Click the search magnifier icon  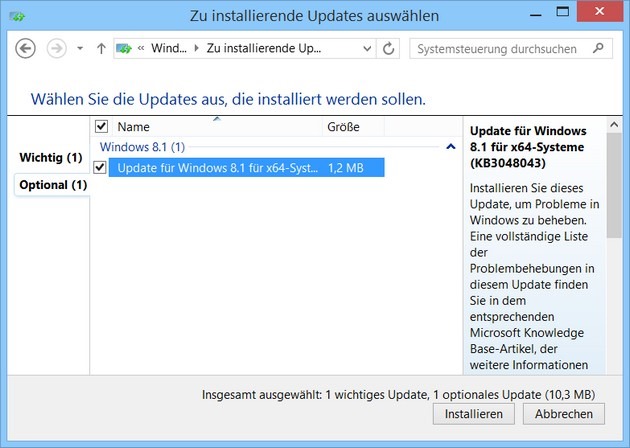click(598, 48)
